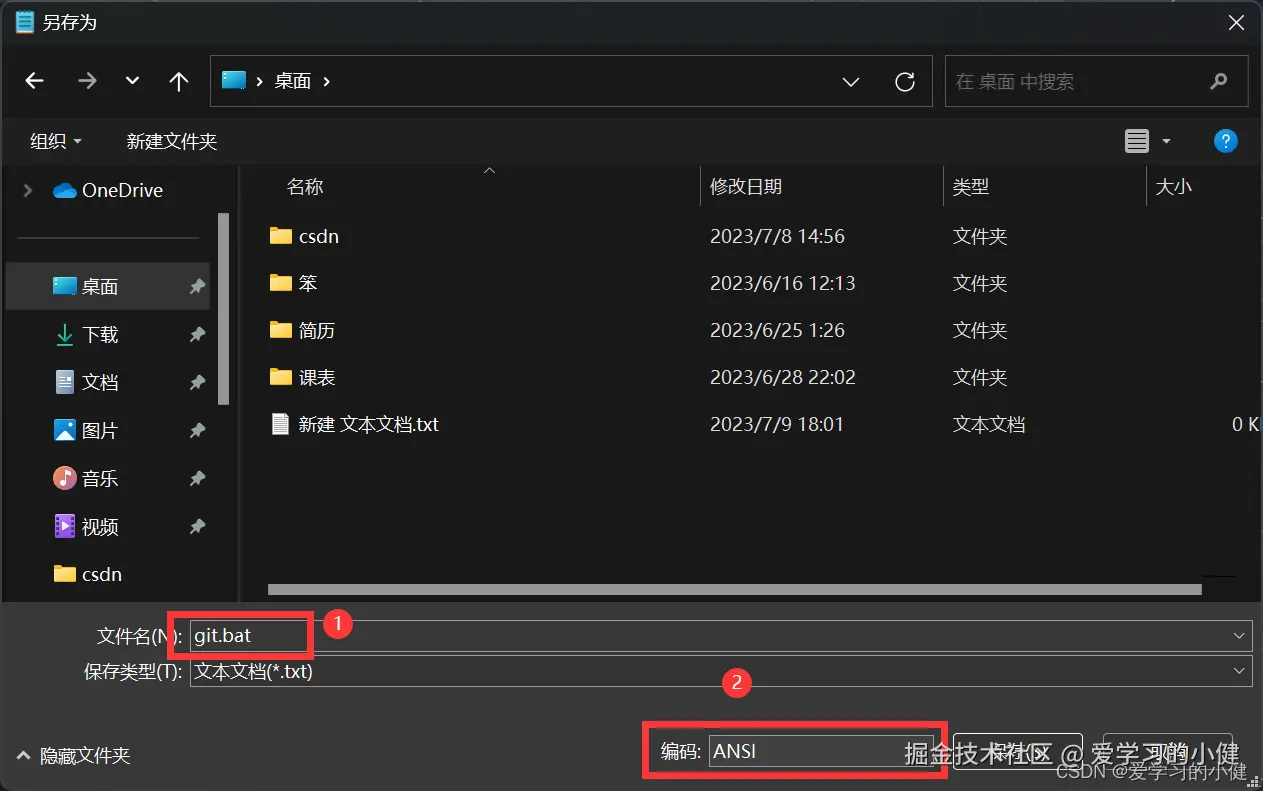Click the pin icon beside 图片
The width and height of the screenshot is (1263, 791).
click(197, 430)
